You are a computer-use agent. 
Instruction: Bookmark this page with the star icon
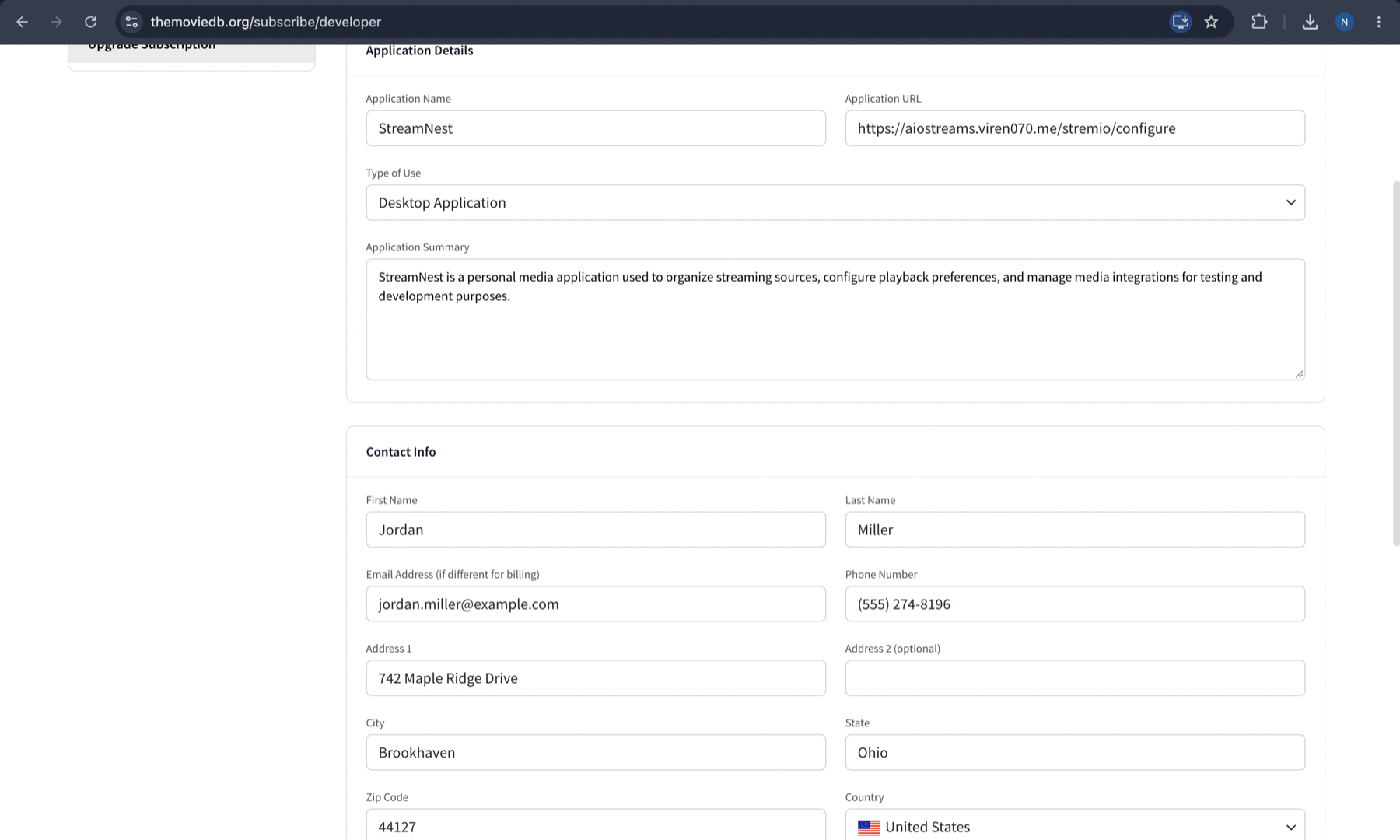1211,22
